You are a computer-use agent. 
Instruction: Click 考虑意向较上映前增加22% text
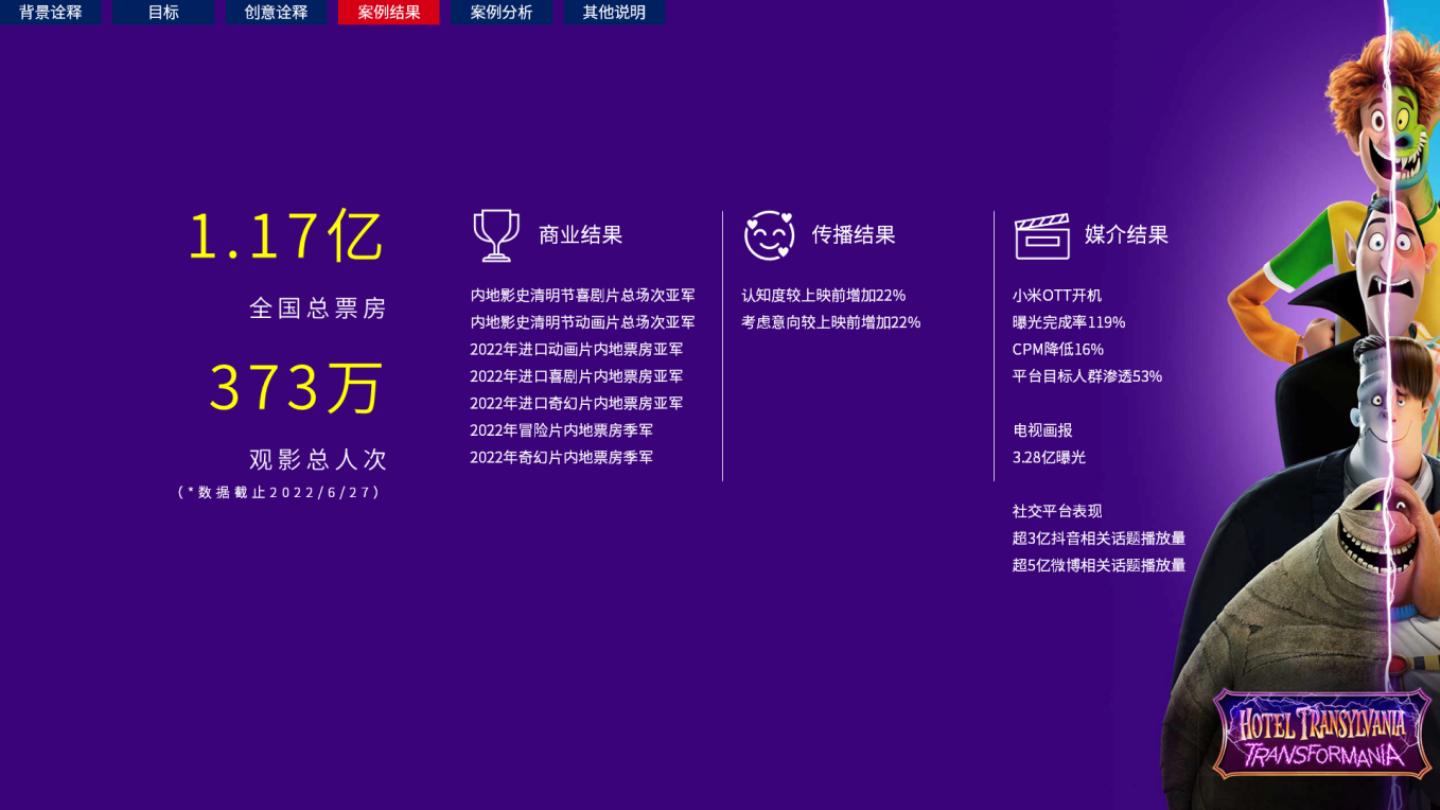[831, 323]
